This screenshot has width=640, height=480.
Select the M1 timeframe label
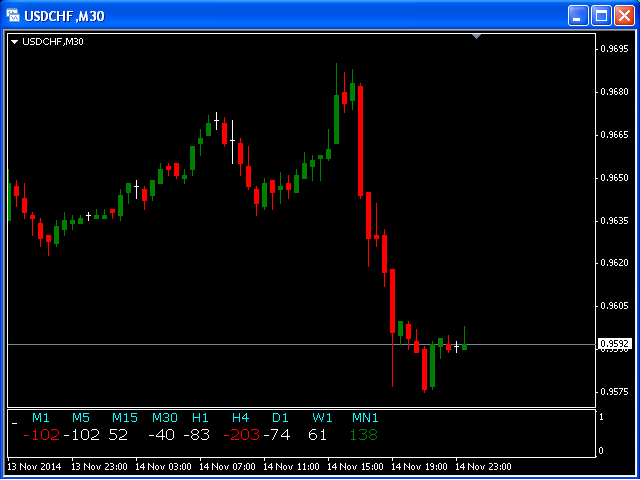[x=41, y=417]
